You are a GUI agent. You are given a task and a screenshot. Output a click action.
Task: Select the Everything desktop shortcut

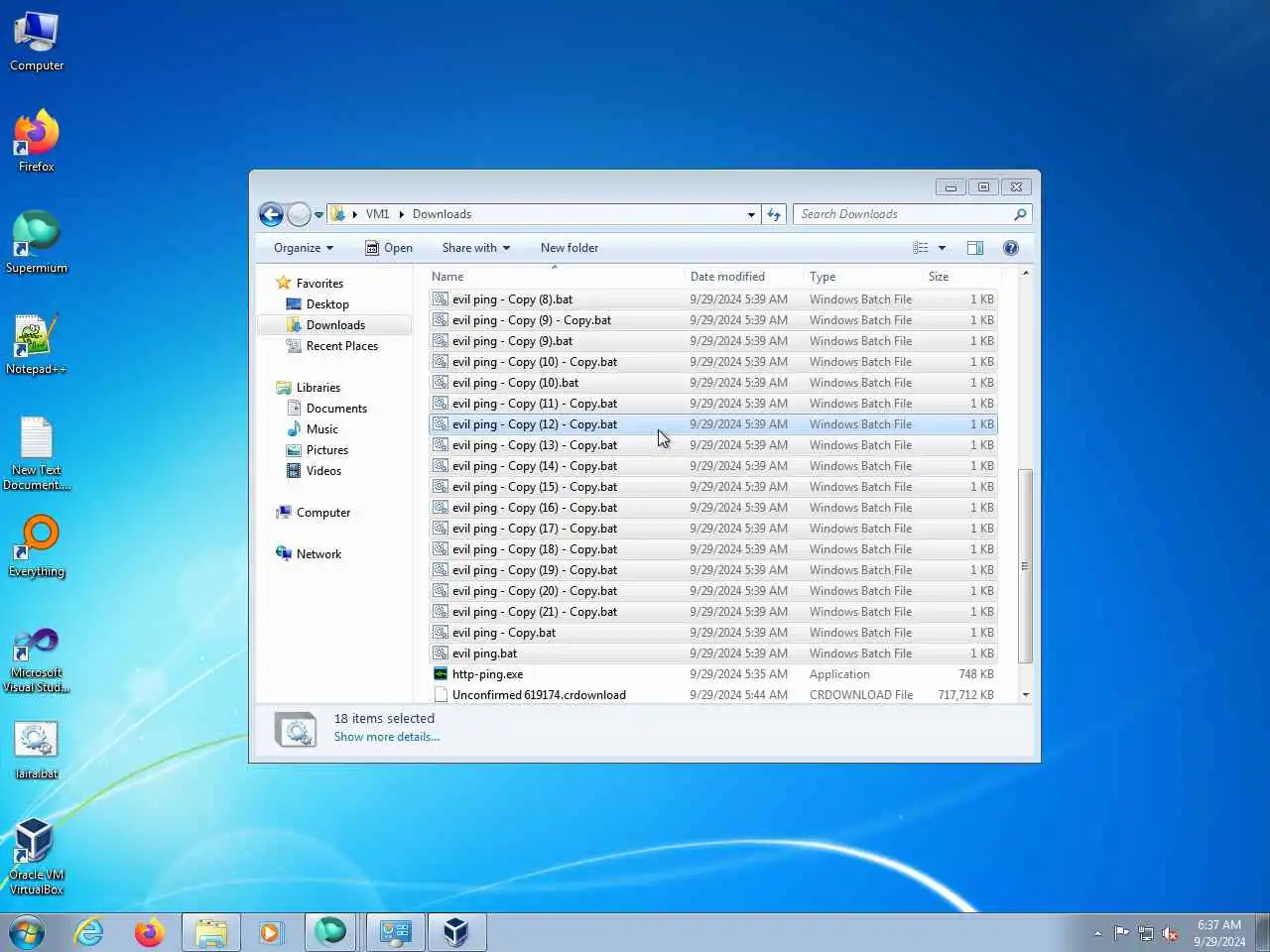click(37, 546)
